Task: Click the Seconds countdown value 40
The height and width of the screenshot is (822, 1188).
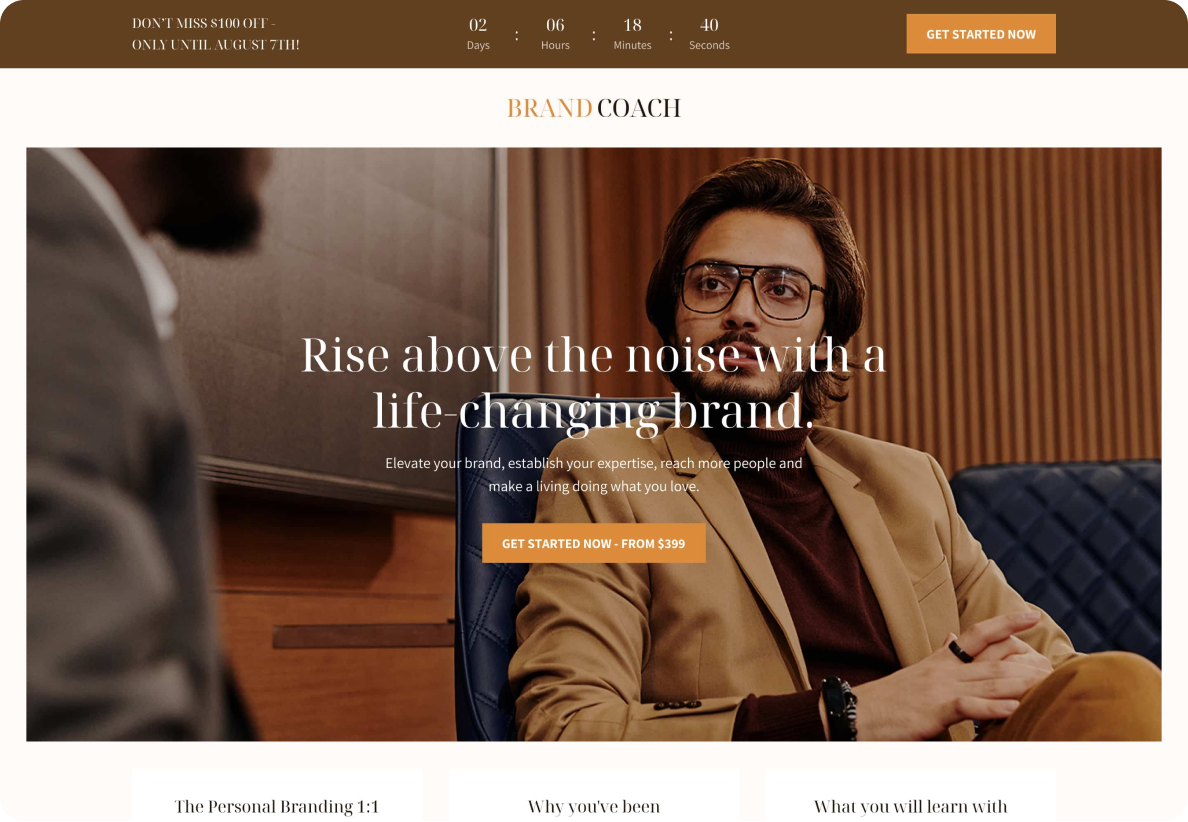Action: pos(709,25)
